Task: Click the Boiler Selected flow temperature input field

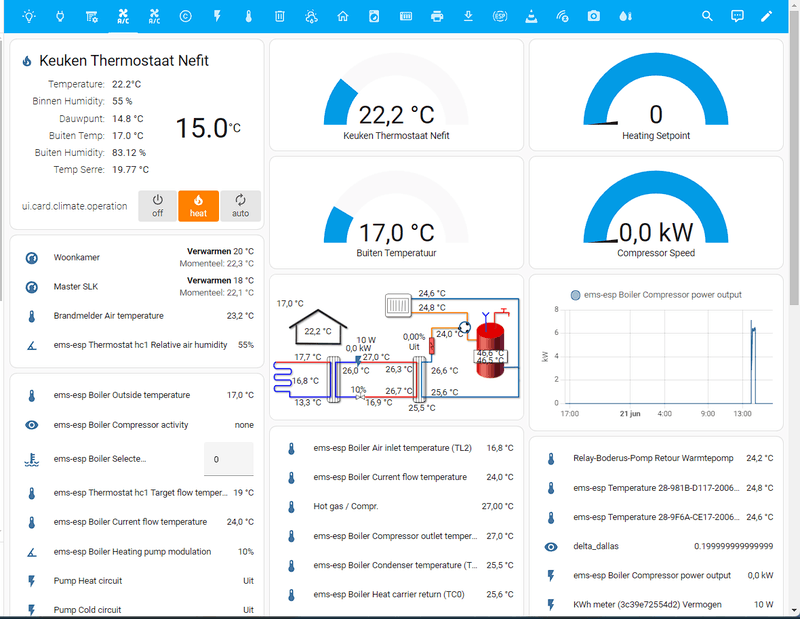Action: pyautogui.click(x=229, y=459)
